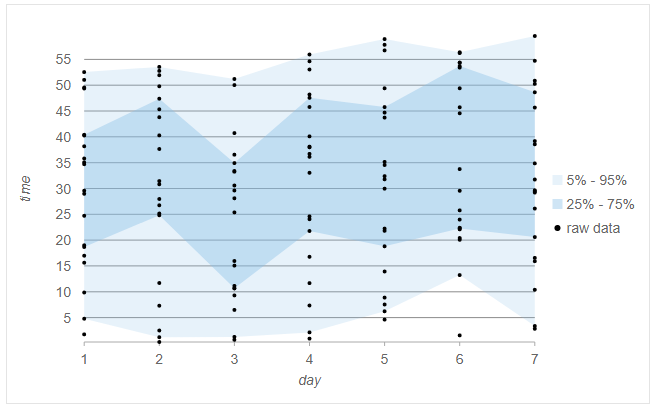Click the 5% - 95% legend swatch
The width and height of the screenshot is (656, 408).
point(557,180)
